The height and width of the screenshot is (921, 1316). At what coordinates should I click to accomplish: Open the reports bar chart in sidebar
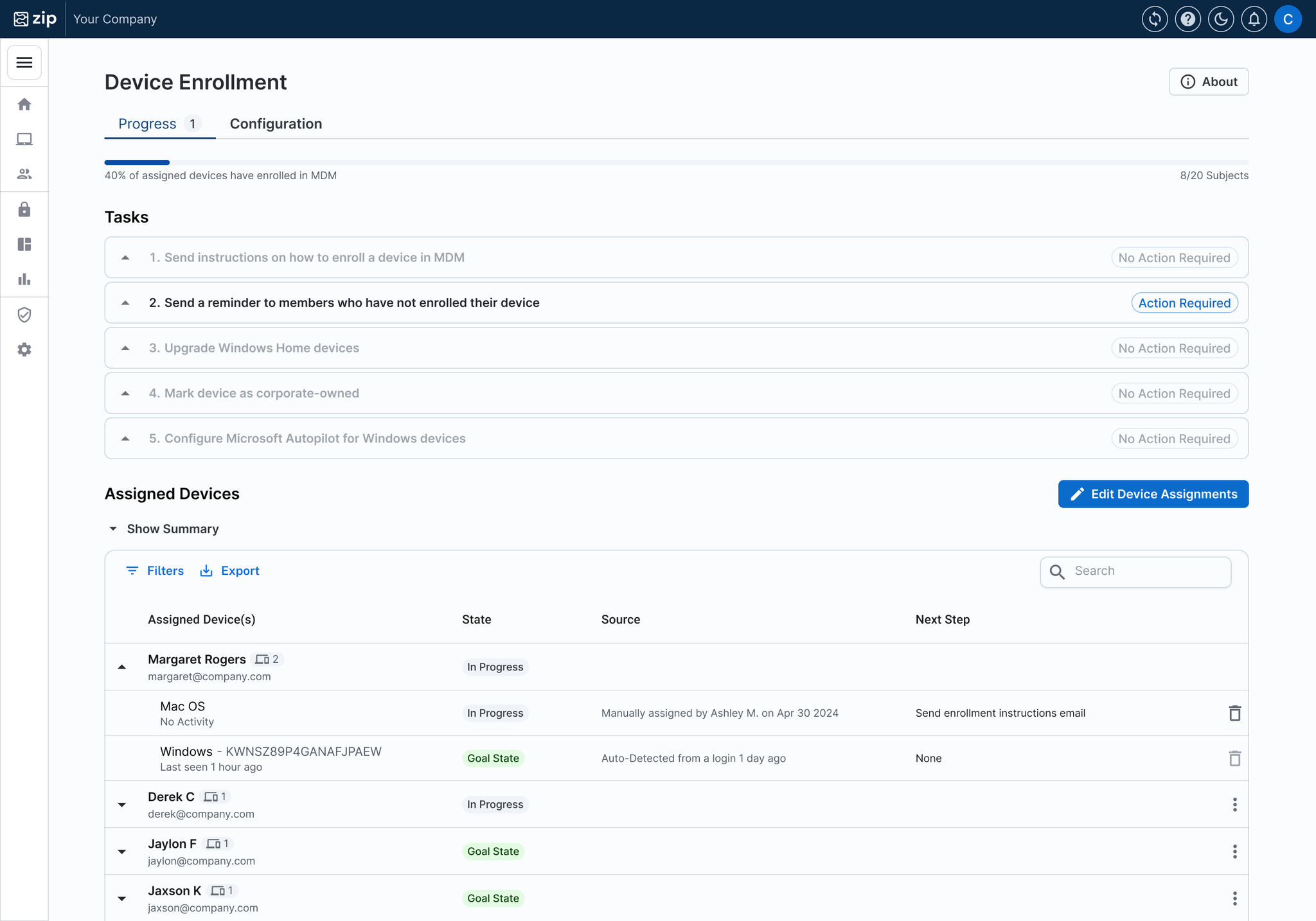click(24, 279)
